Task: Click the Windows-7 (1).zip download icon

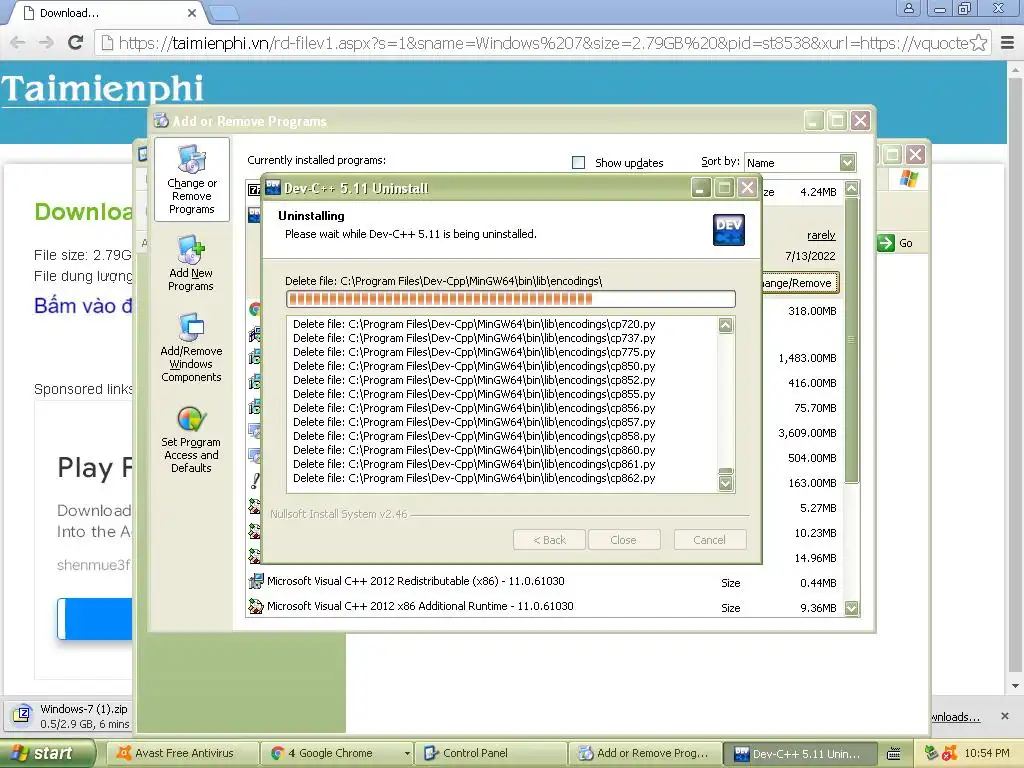Action: 22,714
